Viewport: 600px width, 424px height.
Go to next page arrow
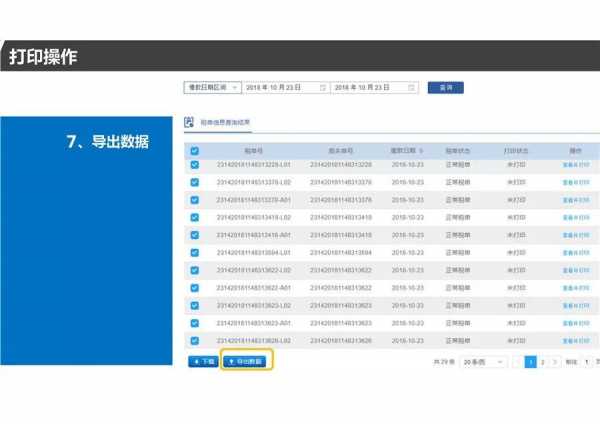pos(555,361)
